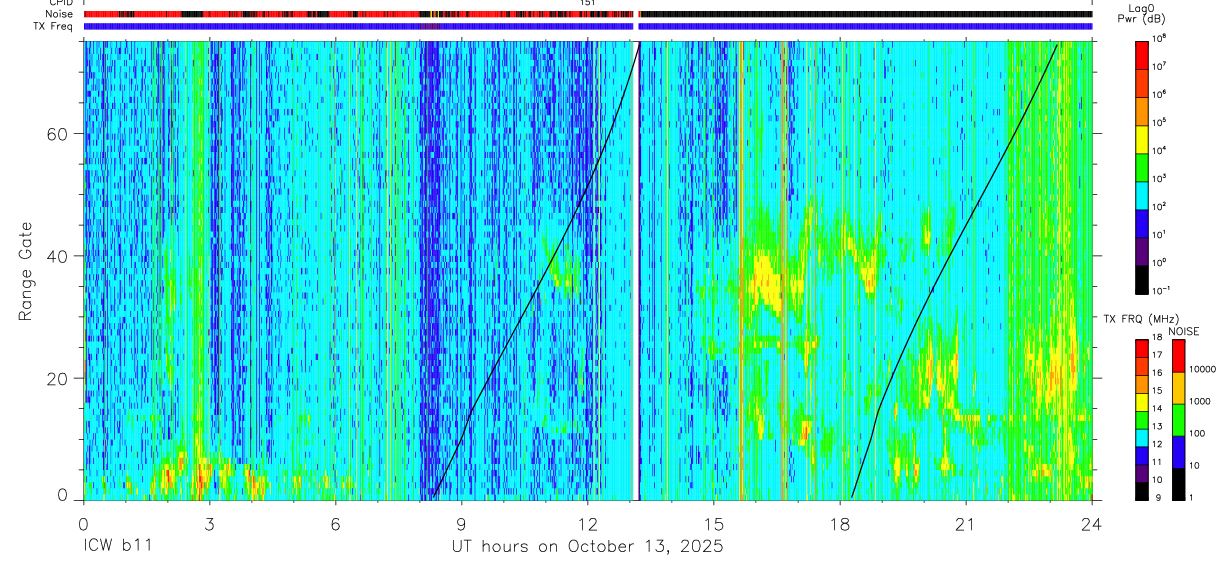Click the blue TX Freq strip above the plot
1228x567 pixels.
point(587,26)
